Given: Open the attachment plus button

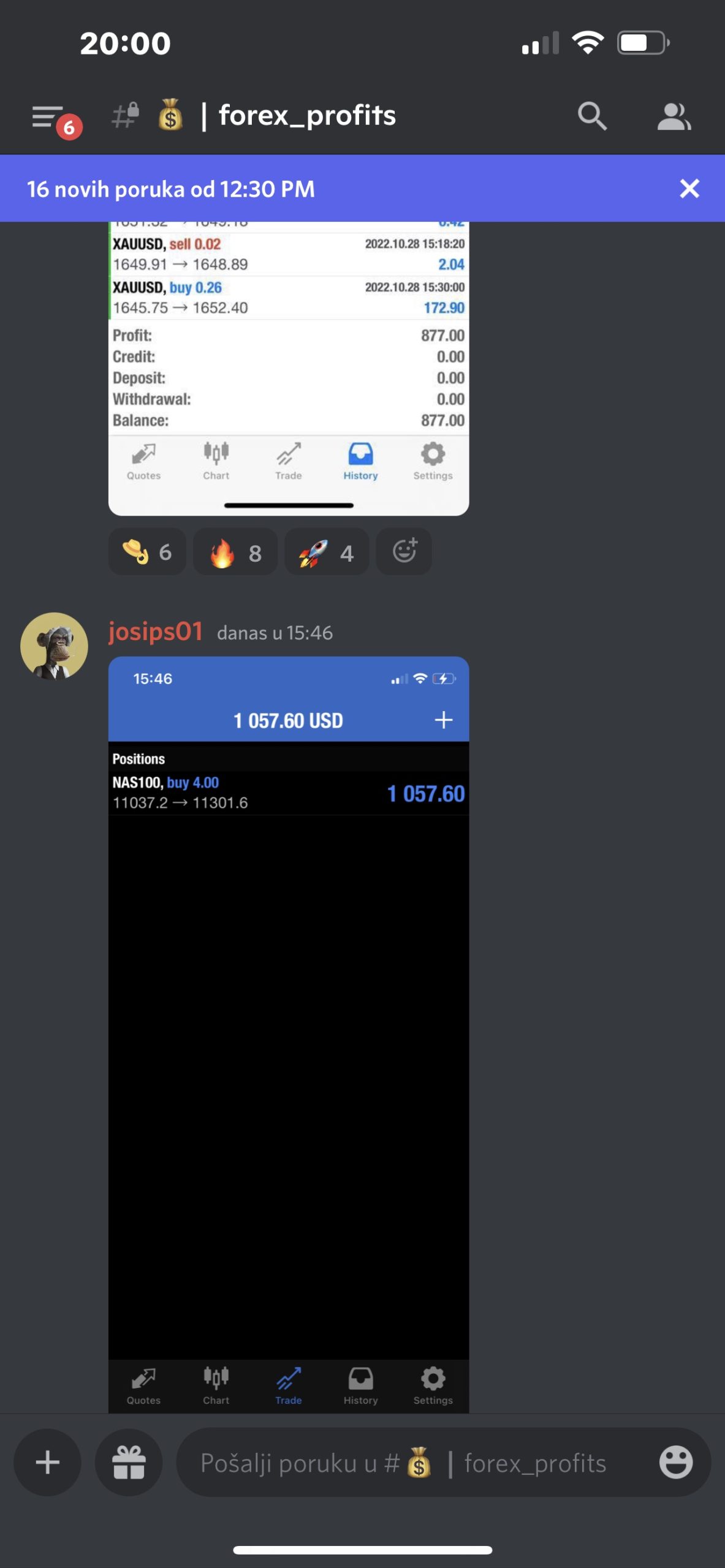Looking at the screenshot, I should pyautogui.click(x=48, y=1463).
